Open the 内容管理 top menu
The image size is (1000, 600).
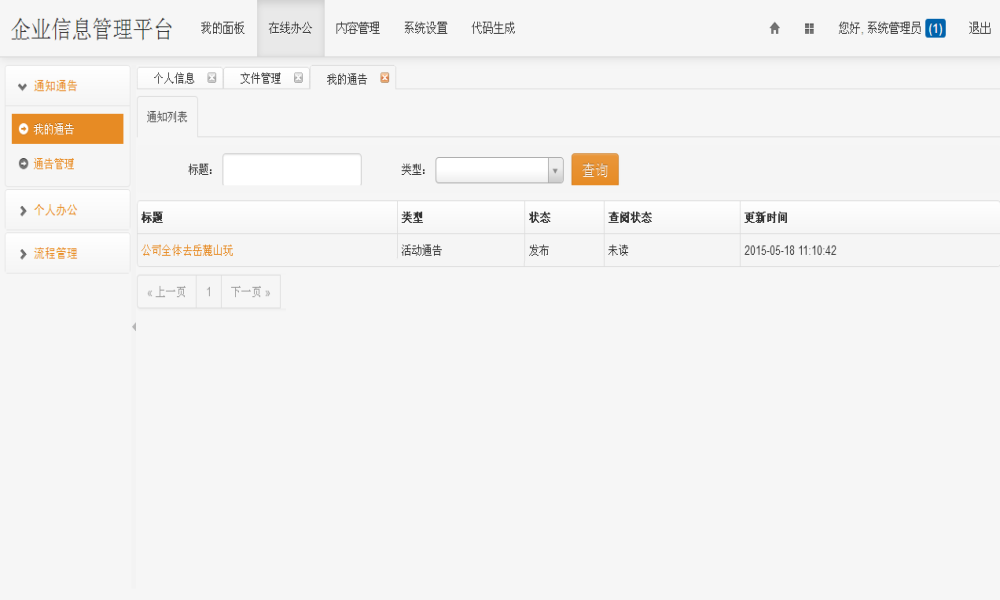pyautogui.click(x=358, y=28)
